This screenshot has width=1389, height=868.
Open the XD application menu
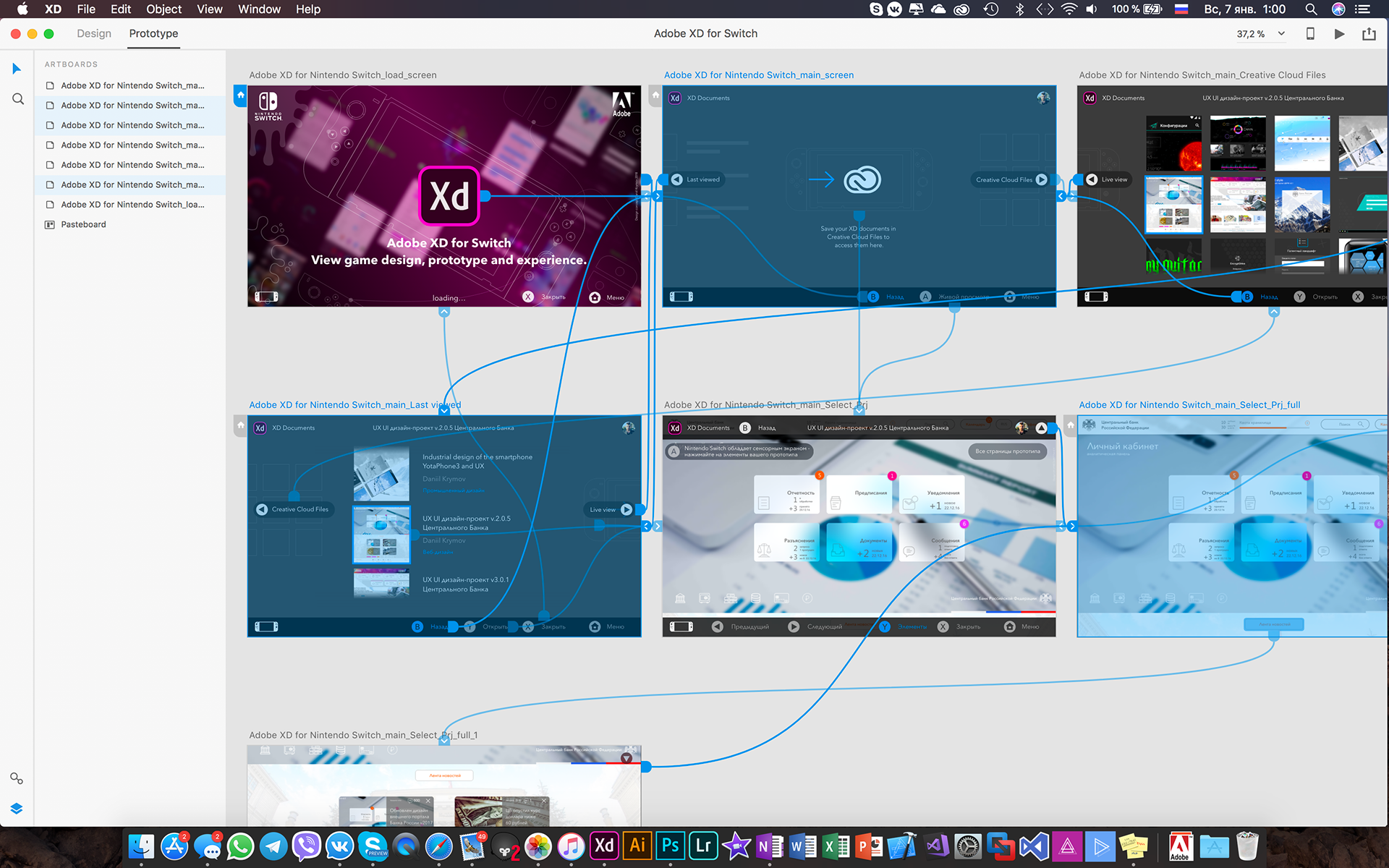(53, 9)
